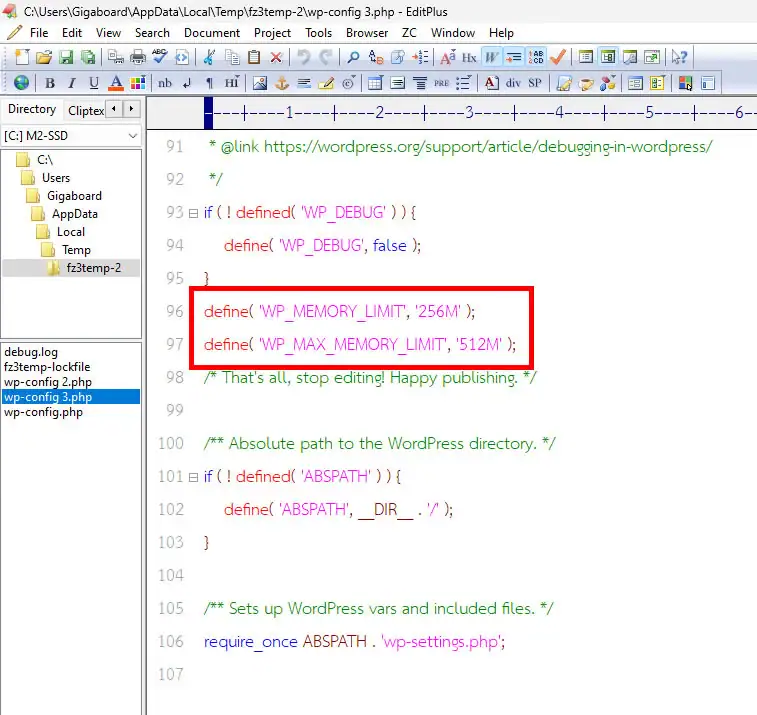Pick font color with red A
The width and height of the screenshot is (757, 715).
click(x=116, y=83)
